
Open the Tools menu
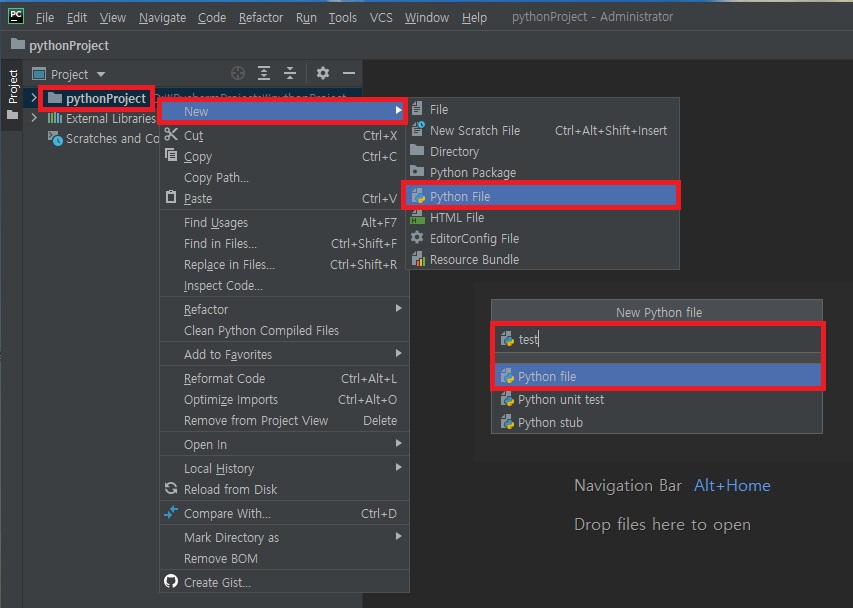[343, 17]
